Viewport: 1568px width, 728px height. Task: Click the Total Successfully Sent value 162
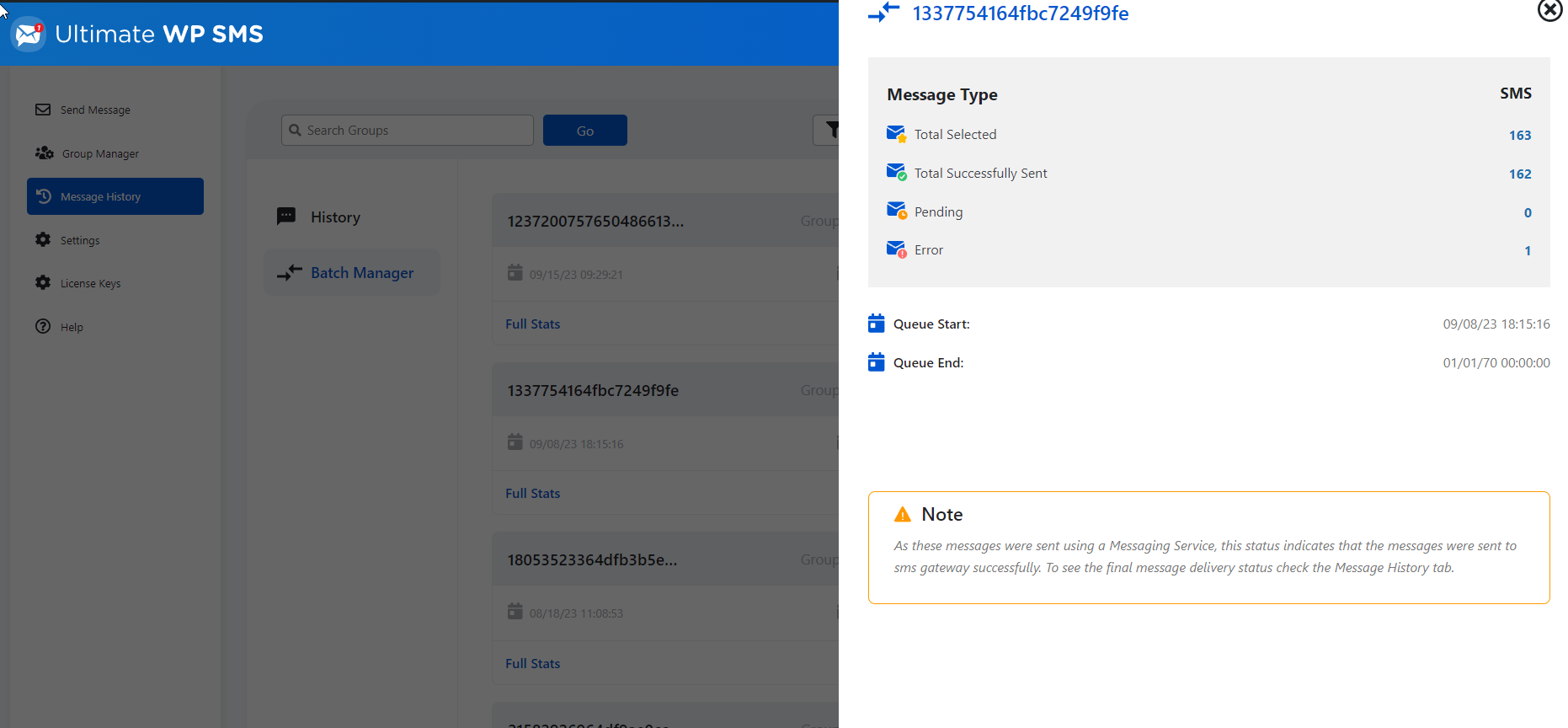(1520, 174)
